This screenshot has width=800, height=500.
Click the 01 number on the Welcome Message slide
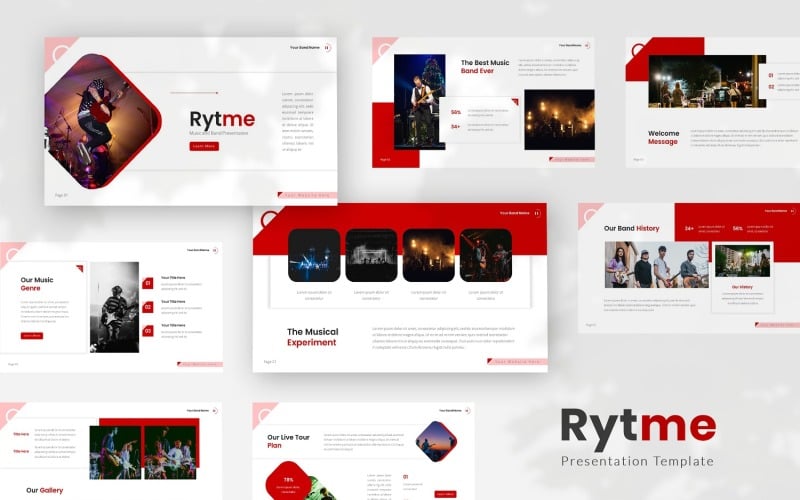[x=771, y=76]
